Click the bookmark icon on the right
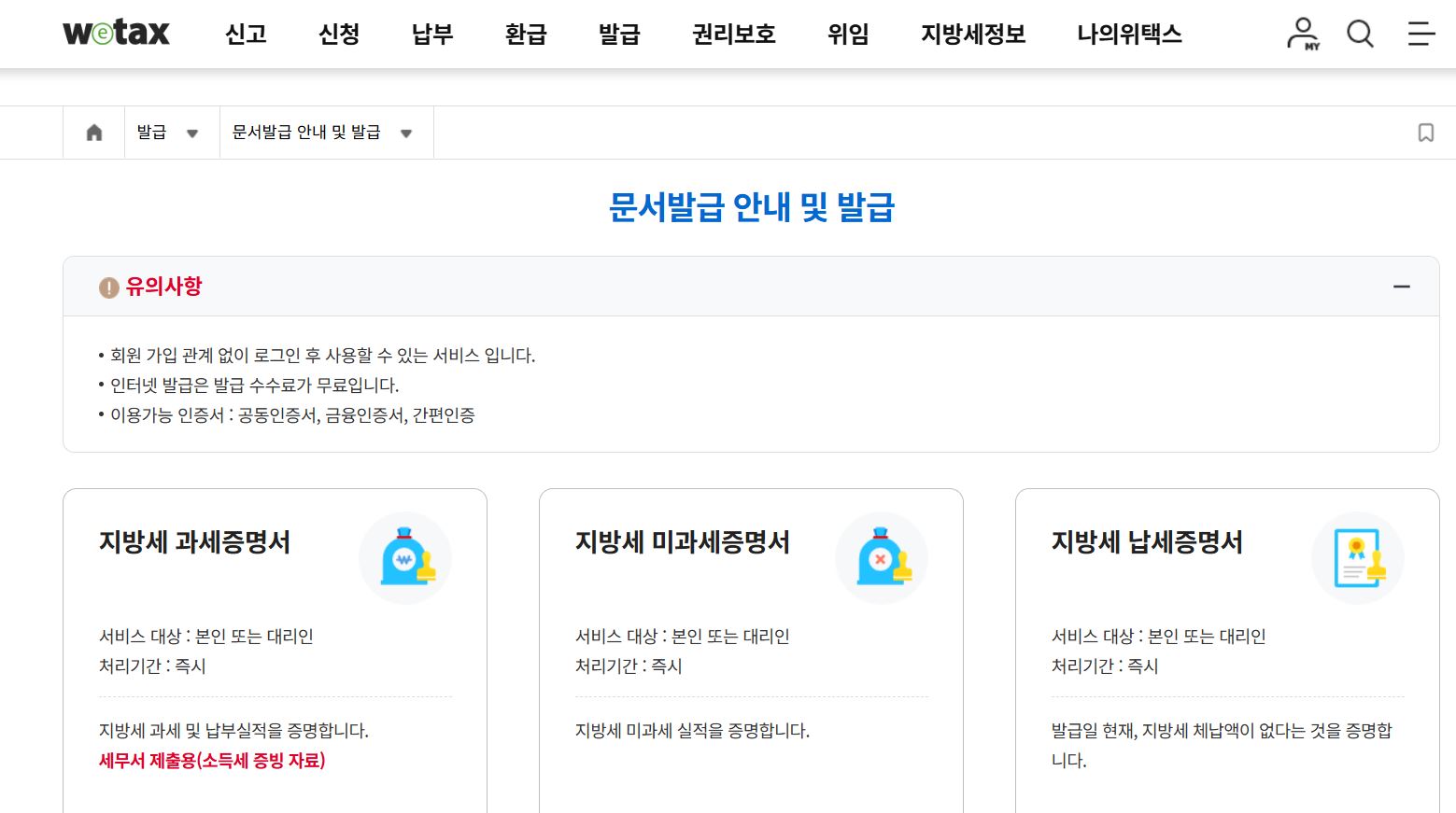1456x813 pixels. (1425, 132)
